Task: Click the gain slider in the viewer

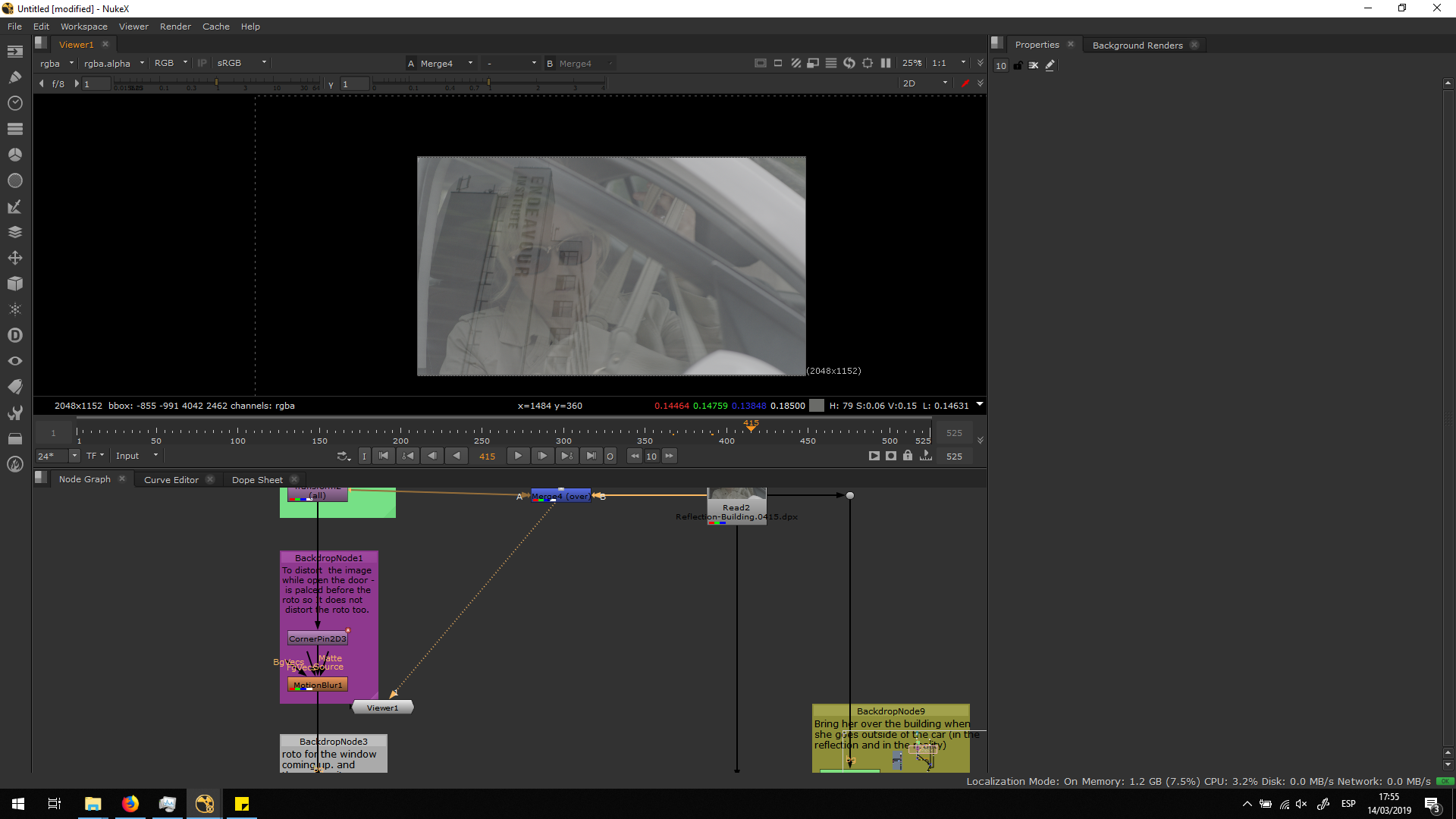Action: [216, 83]
